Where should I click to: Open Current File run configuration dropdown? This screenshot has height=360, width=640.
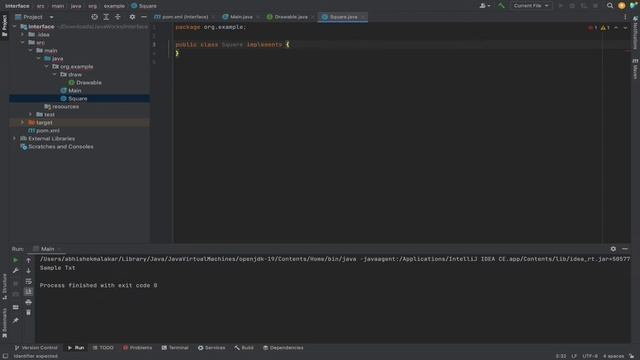click(531, 6)
